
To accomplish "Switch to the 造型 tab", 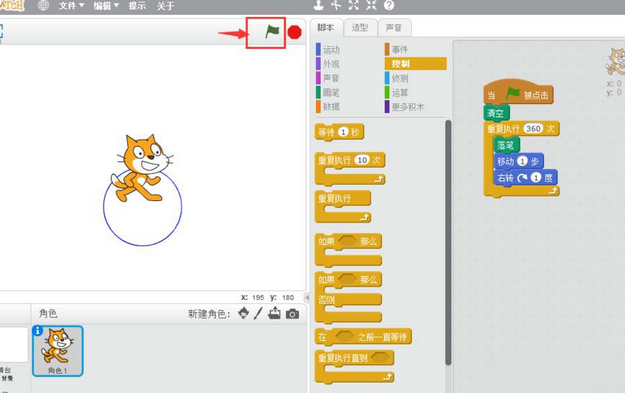I will [360, 28].
